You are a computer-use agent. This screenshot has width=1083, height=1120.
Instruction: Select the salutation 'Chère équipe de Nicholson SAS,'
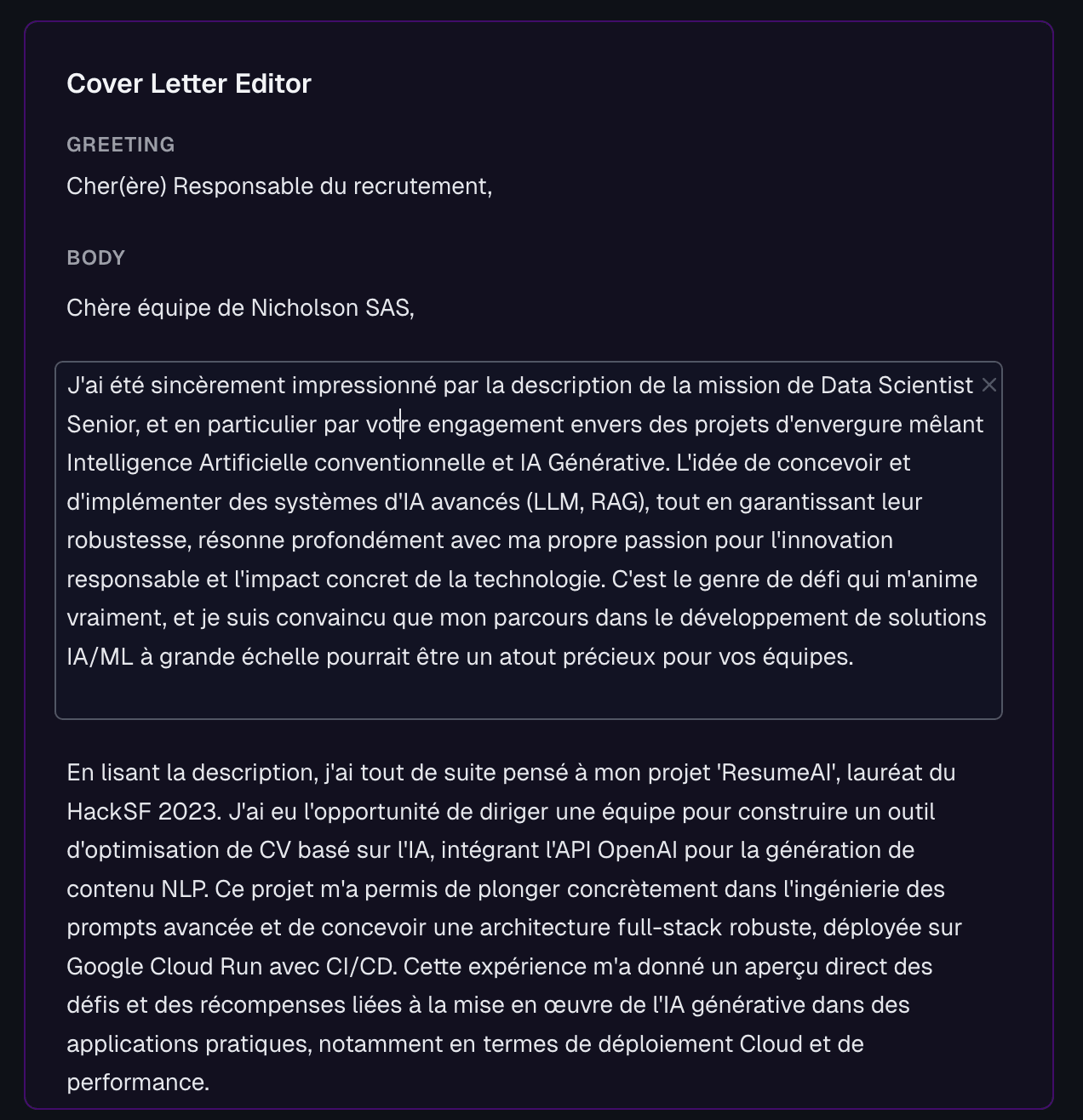(241, 307)
